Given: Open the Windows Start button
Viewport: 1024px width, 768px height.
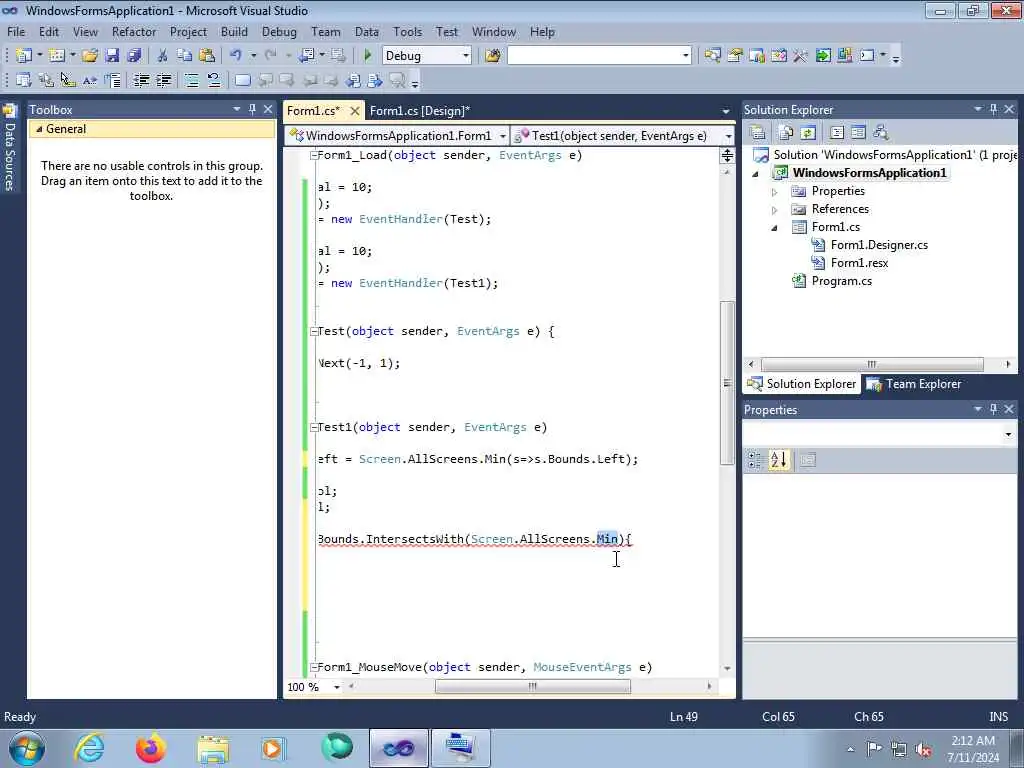Looking at the screenshot, I should (27, 748).
